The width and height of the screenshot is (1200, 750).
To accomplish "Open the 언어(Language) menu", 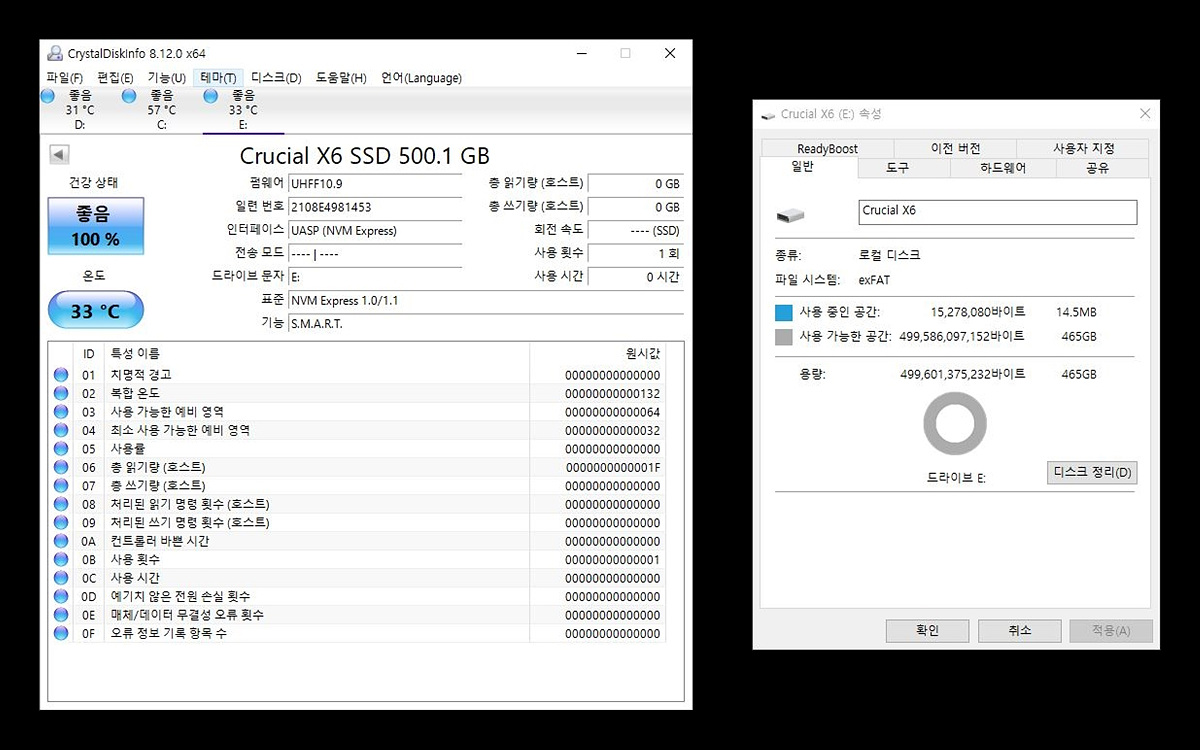I will (x=421, y=78).
